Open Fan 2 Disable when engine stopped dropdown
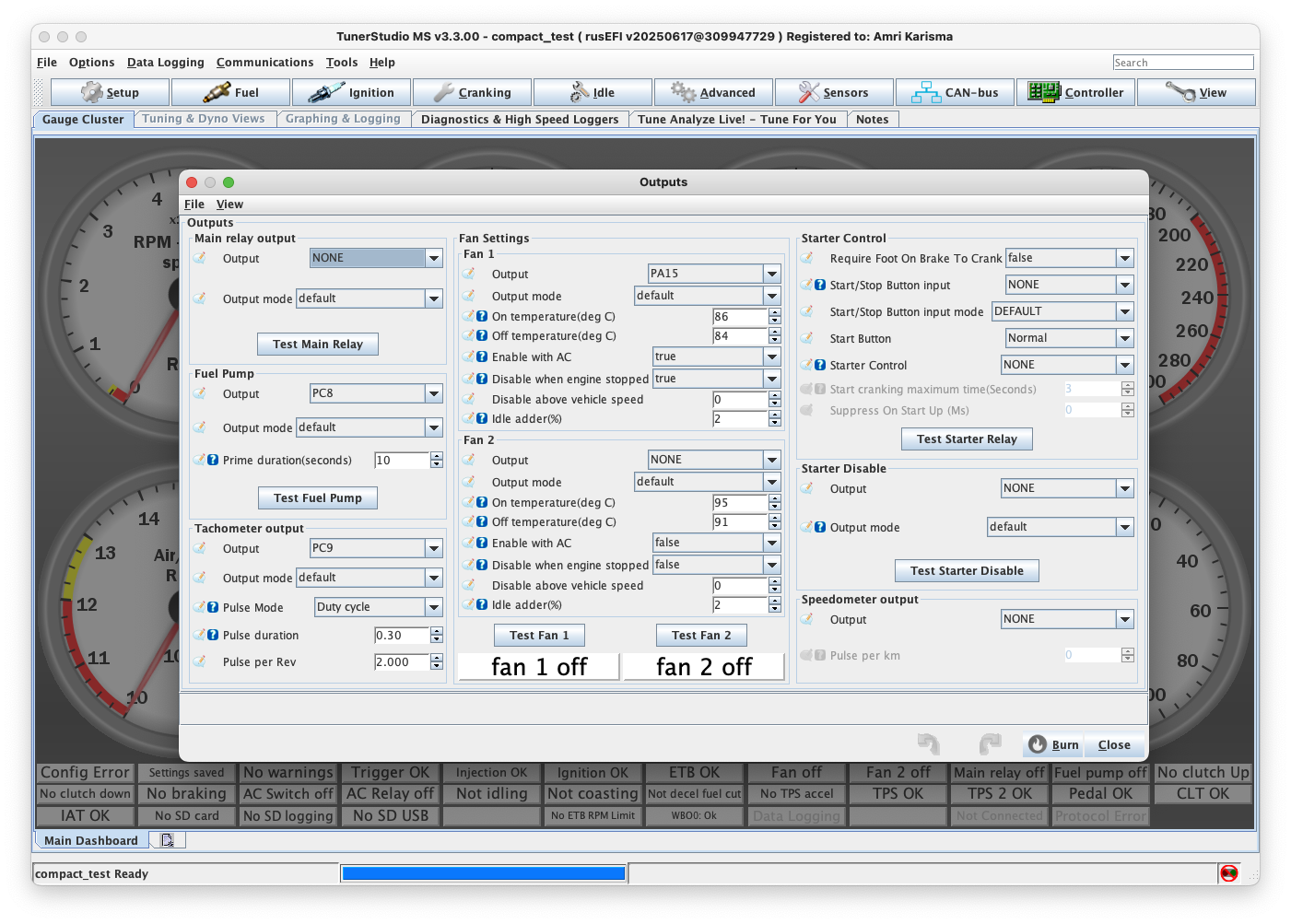This screenshot has width=1291, height=924. tap(772, 565)
